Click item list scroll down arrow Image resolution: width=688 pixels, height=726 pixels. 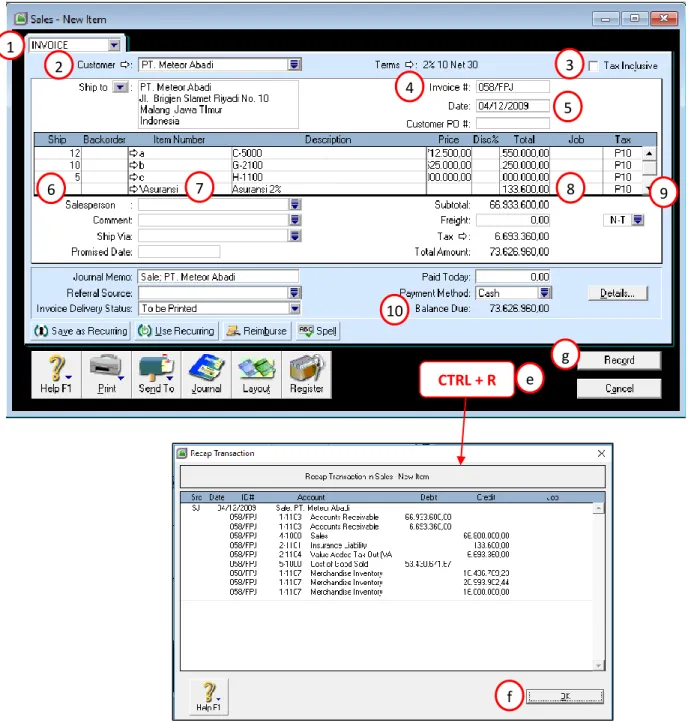click(649, 189)
